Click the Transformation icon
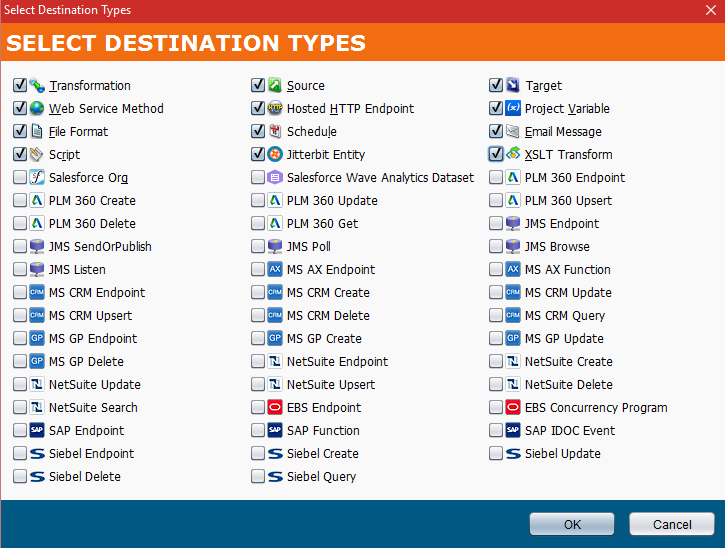This screenshot has height=548, width=725. tap(37, 86)
